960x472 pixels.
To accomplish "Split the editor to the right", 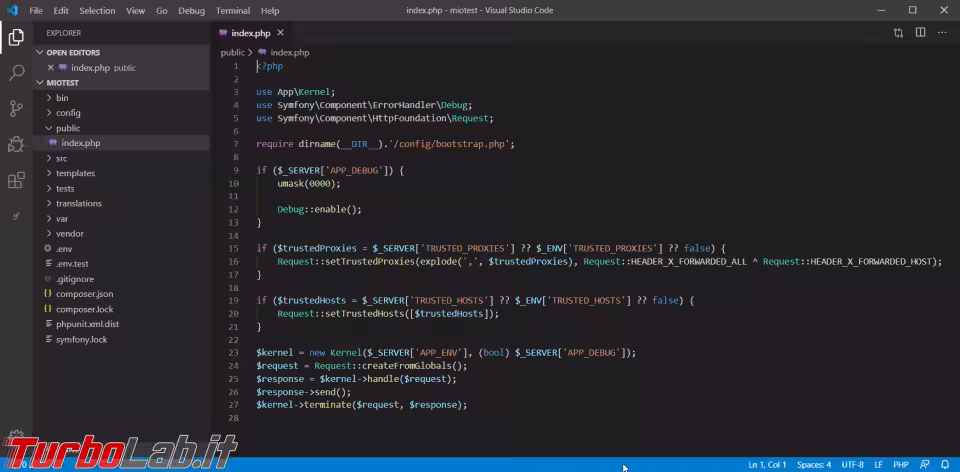I will pos(921,33).
